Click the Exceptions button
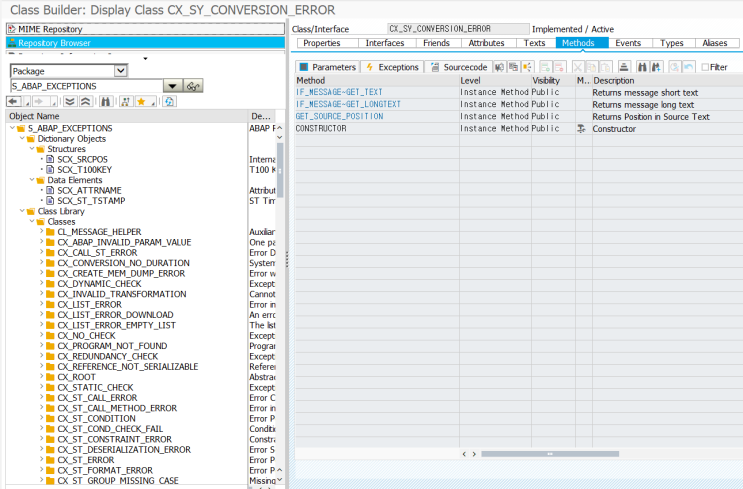This screenshot has width=743, height=489. 393,67
